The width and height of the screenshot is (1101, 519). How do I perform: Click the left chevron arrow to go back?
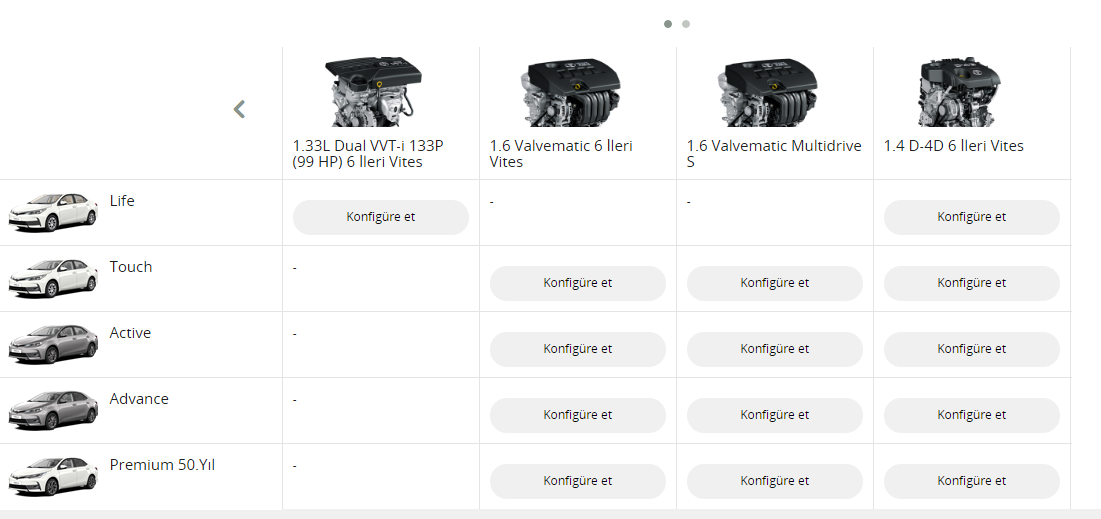coord(239,109)
